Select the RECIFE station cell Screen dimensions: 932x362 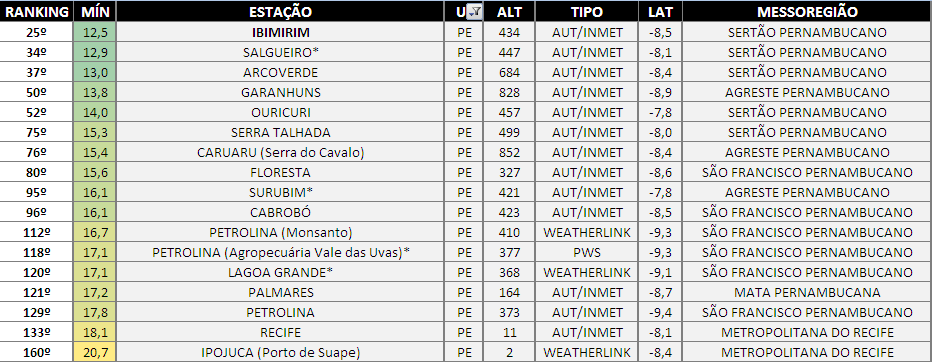tap(280, 332)
